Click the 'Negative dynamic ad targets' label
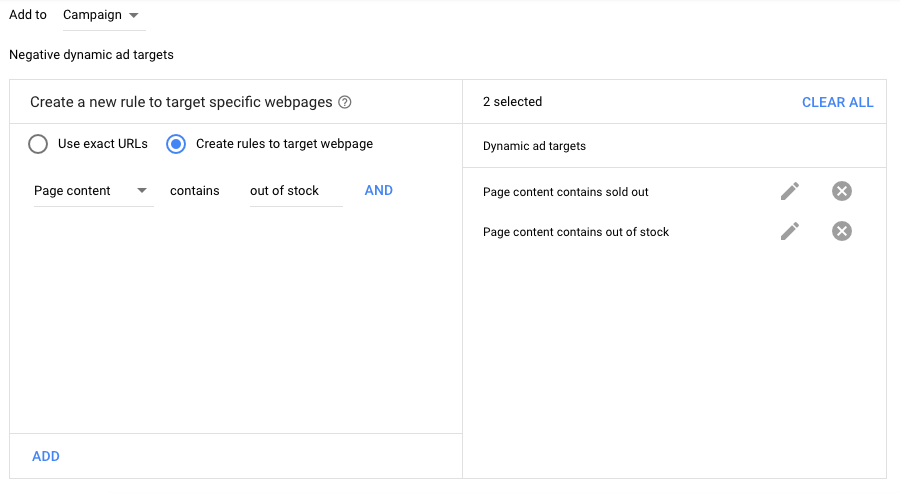 click(91, 55)
